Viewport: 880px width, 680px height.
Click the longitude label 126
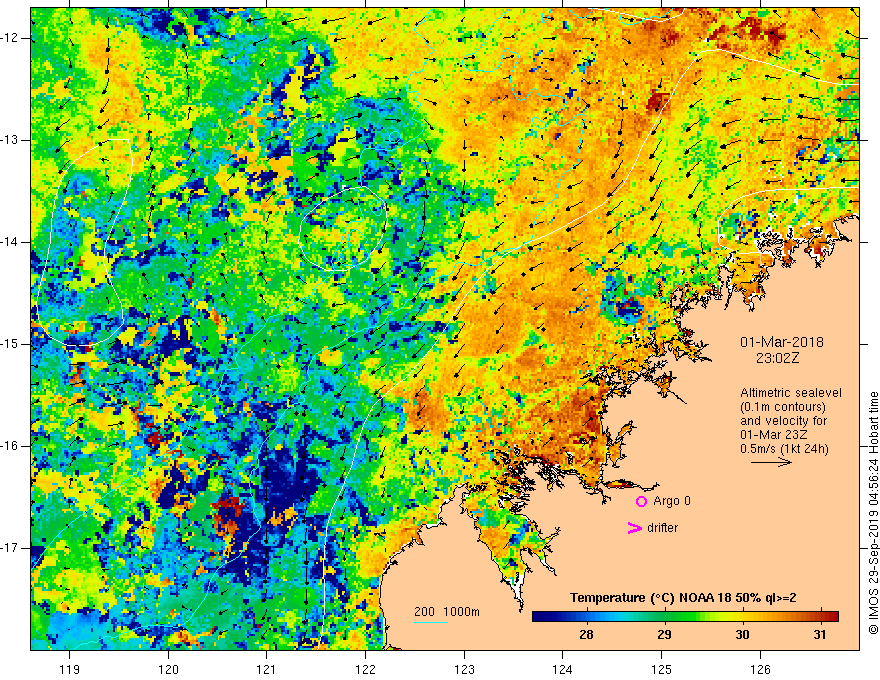pyautogui.click(x=760, y=669)
